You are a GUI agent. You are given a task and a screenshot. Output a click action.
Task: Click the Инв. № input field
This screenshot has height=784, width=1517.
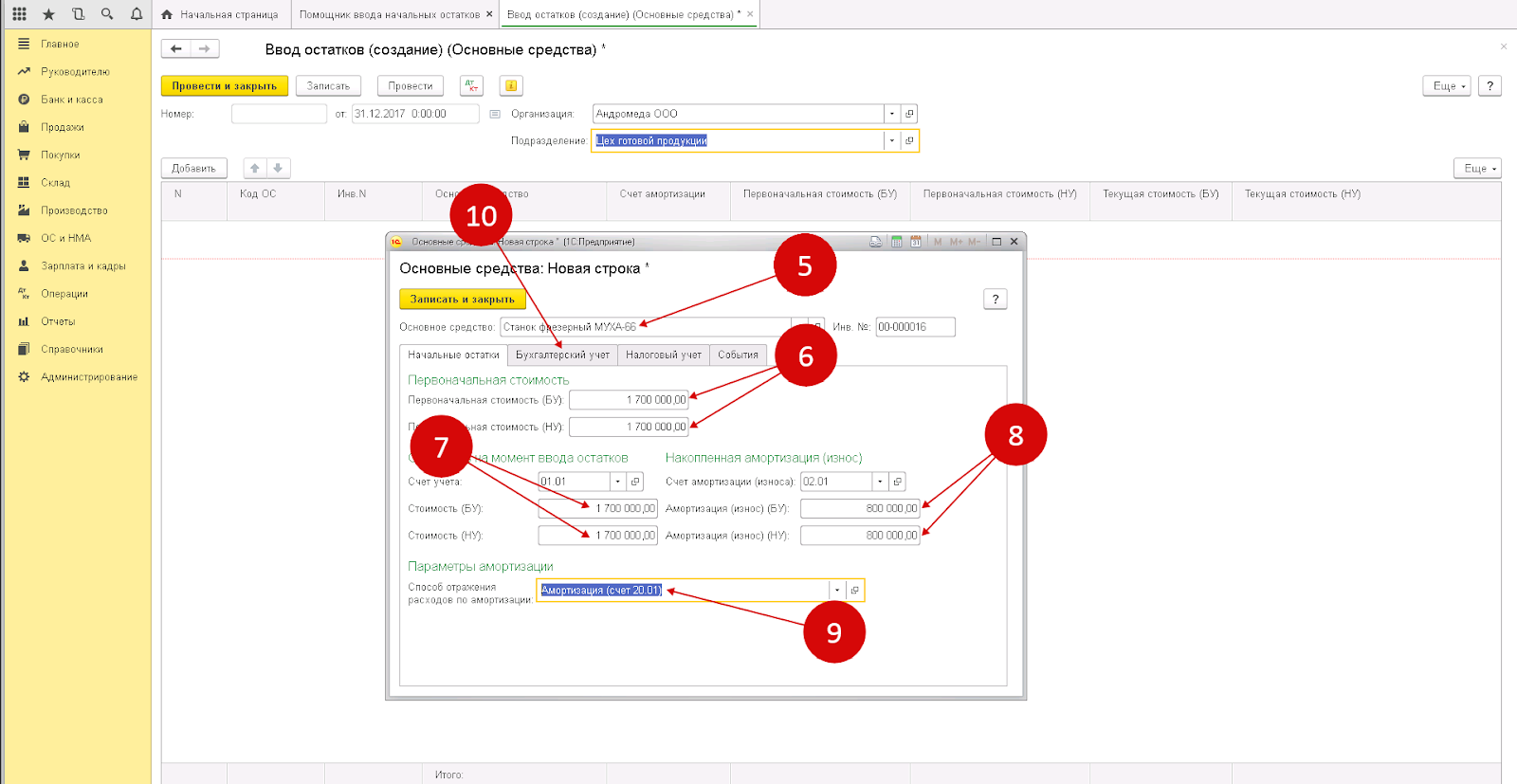tap(915, 326)
